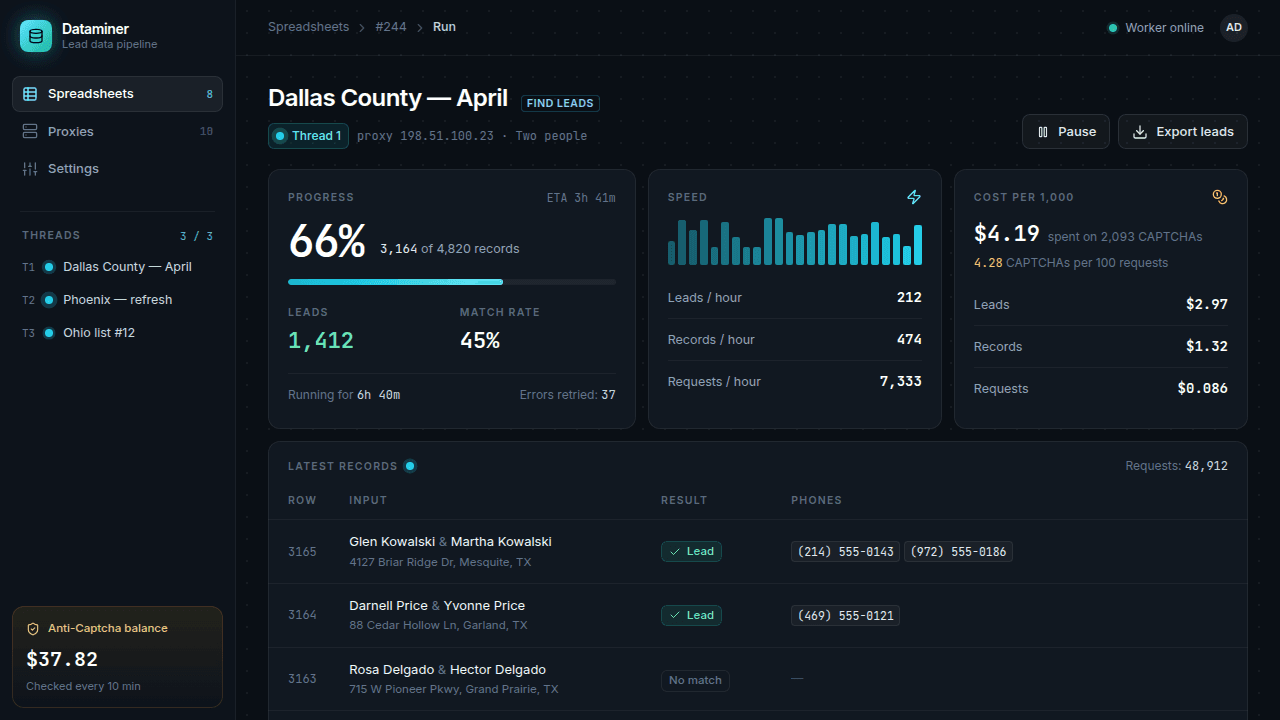This screenshot has width=1280, height=720.
Task: Select the Ohio list #12 thread
Action: 117,333
